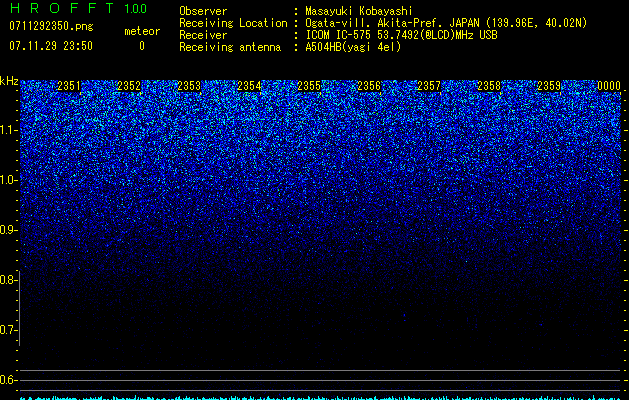The height and width of the screenshot is (400, 629).
Task: Click the 2352 time marker
Action: 129,86
